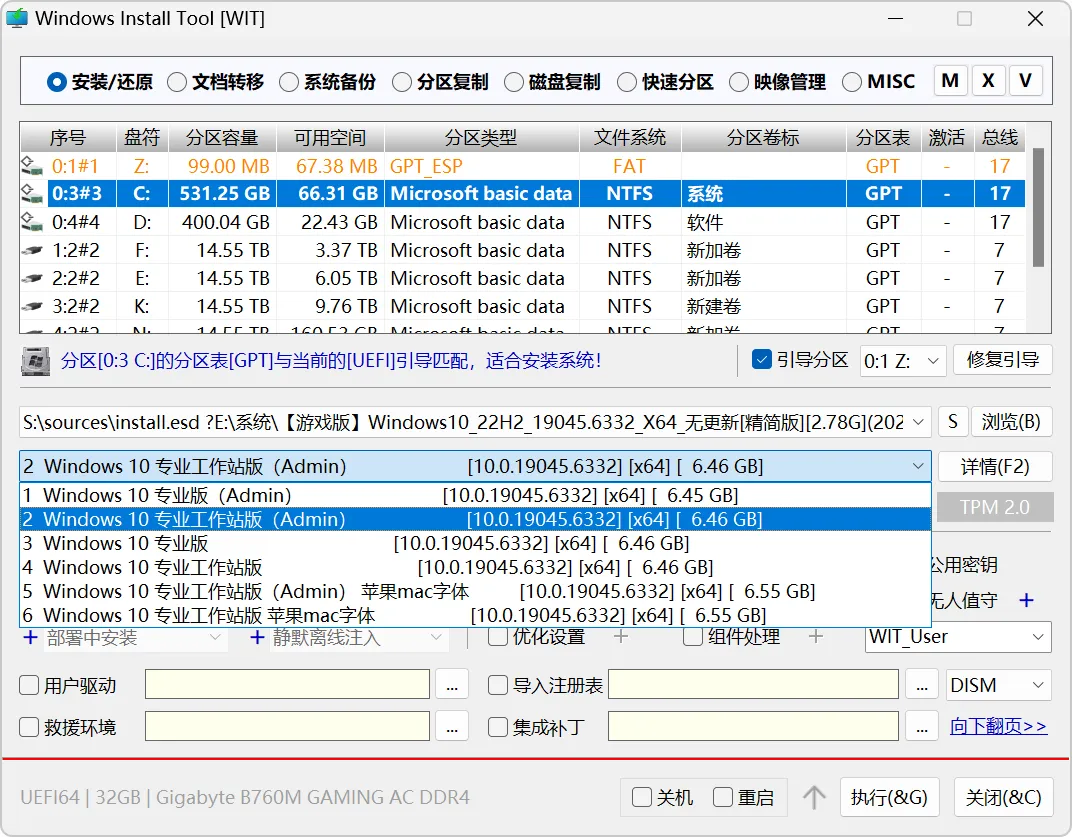Click browse button for 集成补丁 path
The width and height of the screenshot is (1072, 837).
click(x=922, y=726)
